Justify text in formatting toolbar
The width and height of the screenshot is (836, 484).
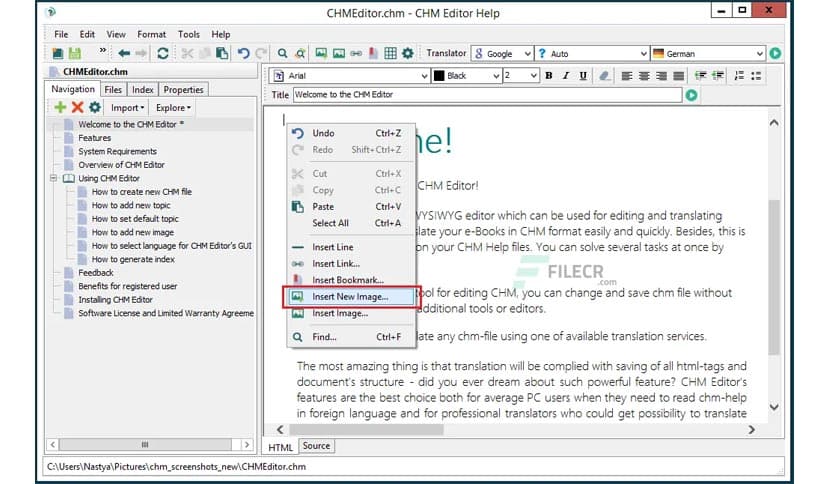(679, 76)
